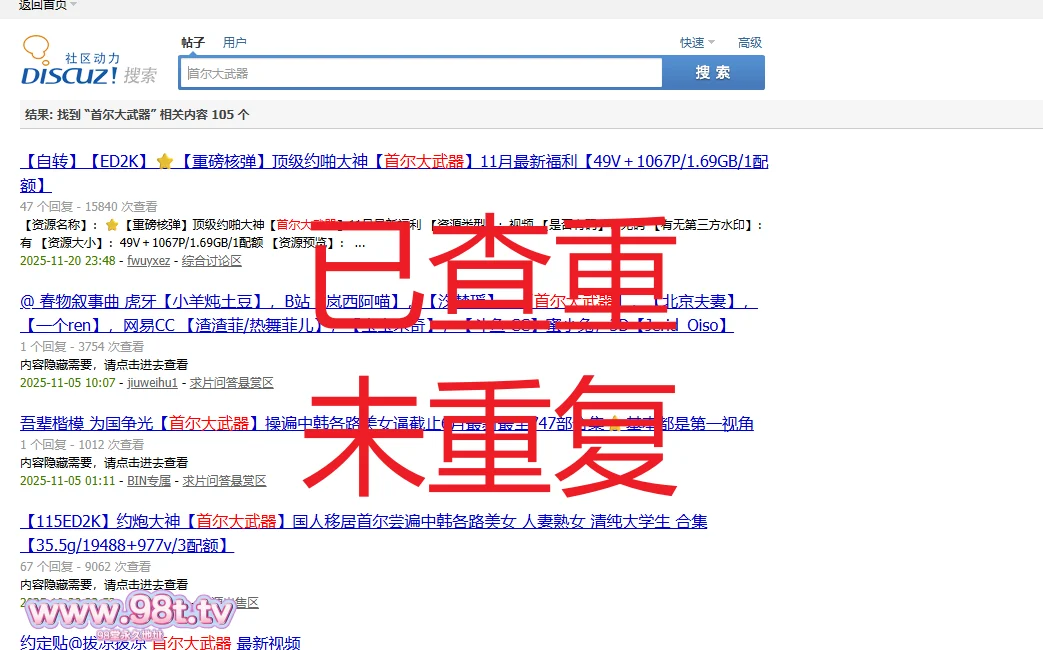Viewport: 1043px width, 650px height.
Task: Click the gold star icon in first result title
Action: (x=165, y=162)
